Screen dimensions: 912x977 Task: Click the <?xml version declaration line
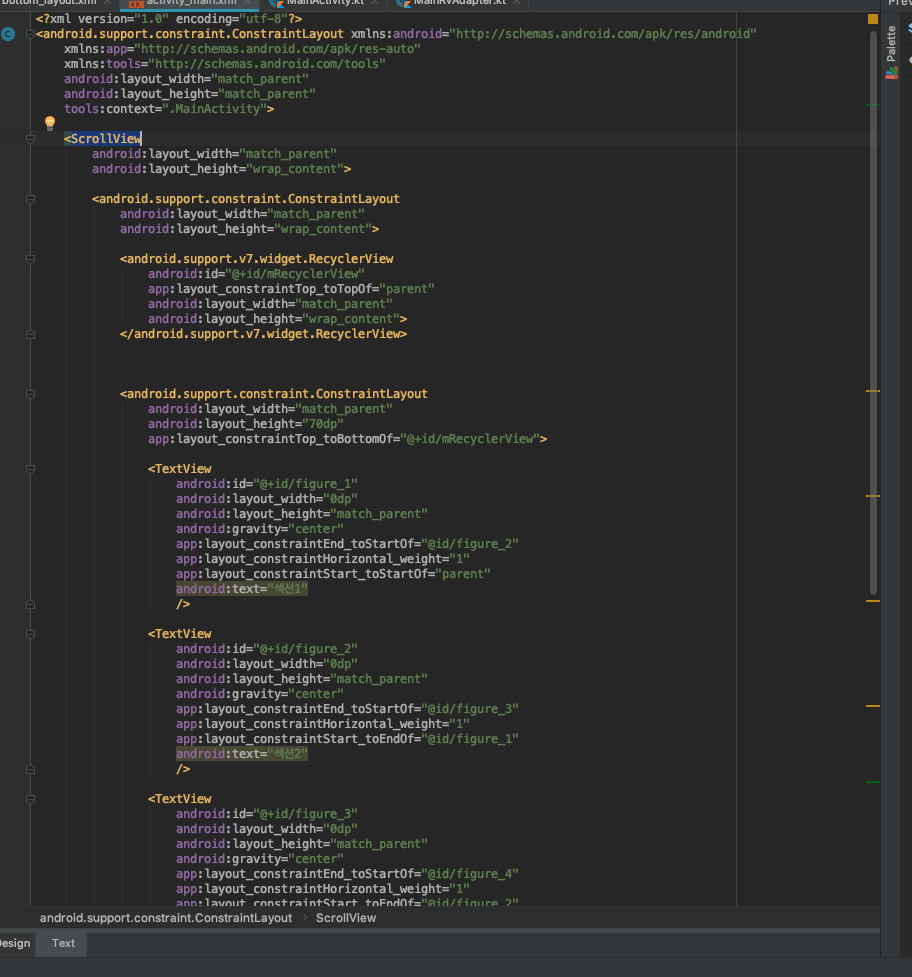(169, 19)
